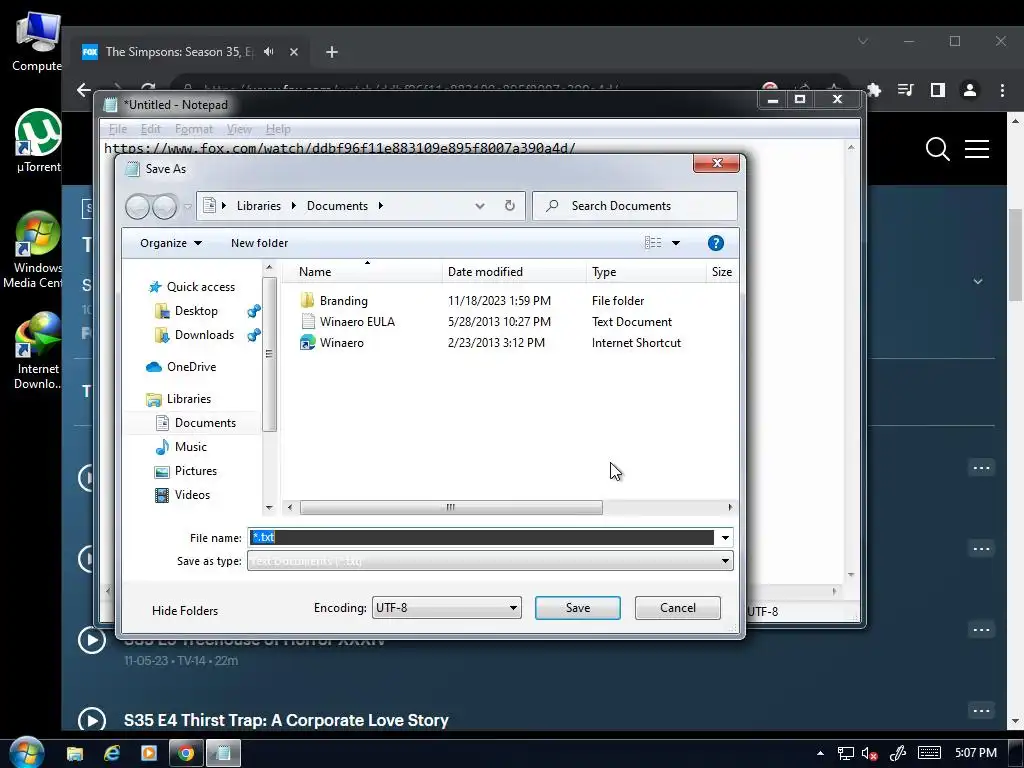Image resolution: width=1024 pixels, height=768 pixels.
Task: Open the Fox site hamburger menu
Action: click(x=977, y=150)
